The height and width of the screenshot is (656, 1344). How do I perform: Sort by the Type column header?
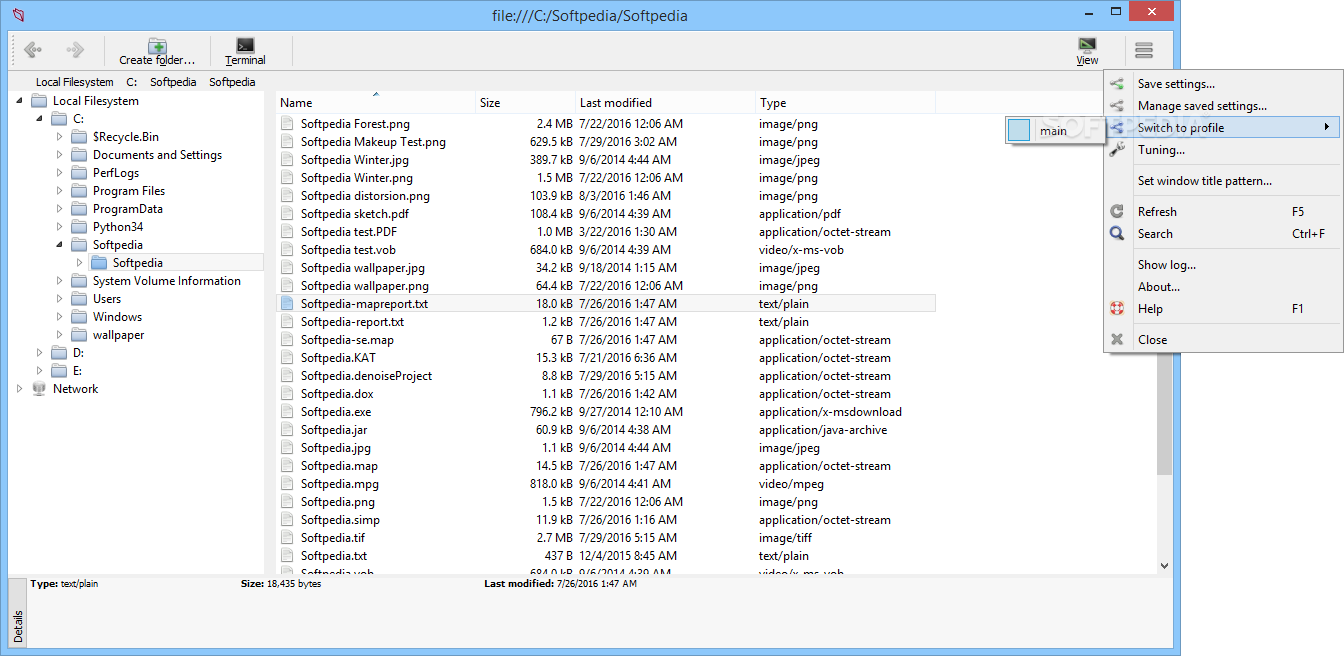coord(846,103)
